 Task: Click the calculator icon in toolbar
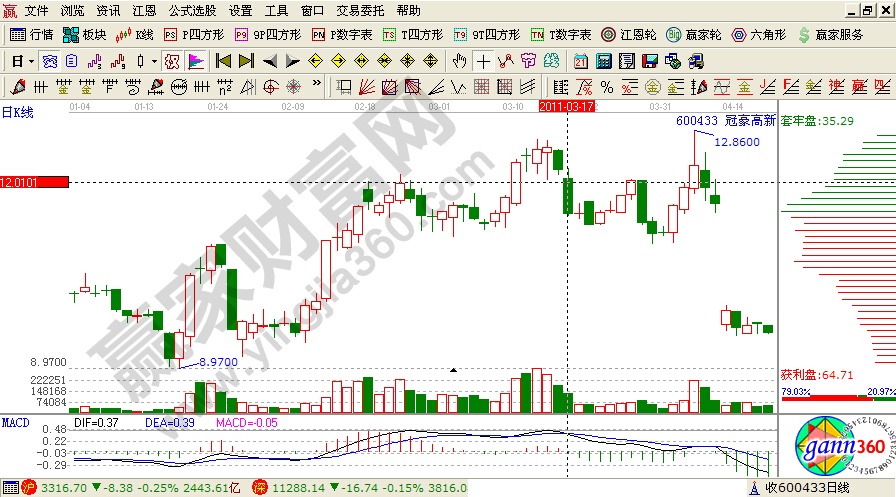coord(604,60)
